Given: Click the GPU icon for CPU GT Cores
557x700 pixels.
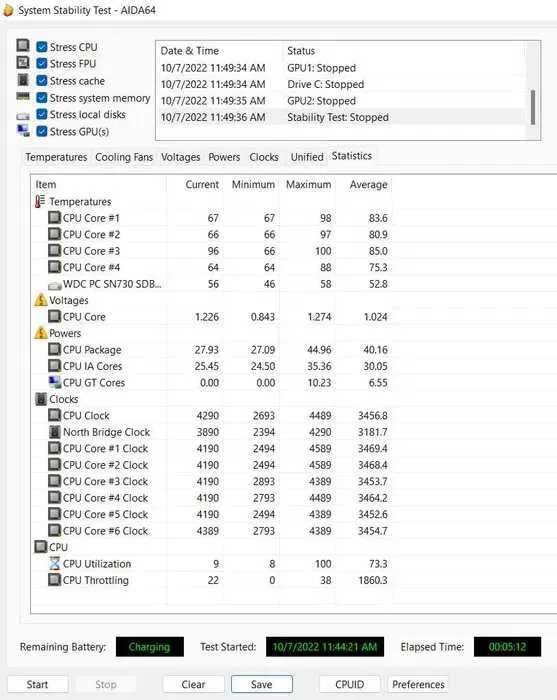Looking at the screenshot, I should click(54, 382).
